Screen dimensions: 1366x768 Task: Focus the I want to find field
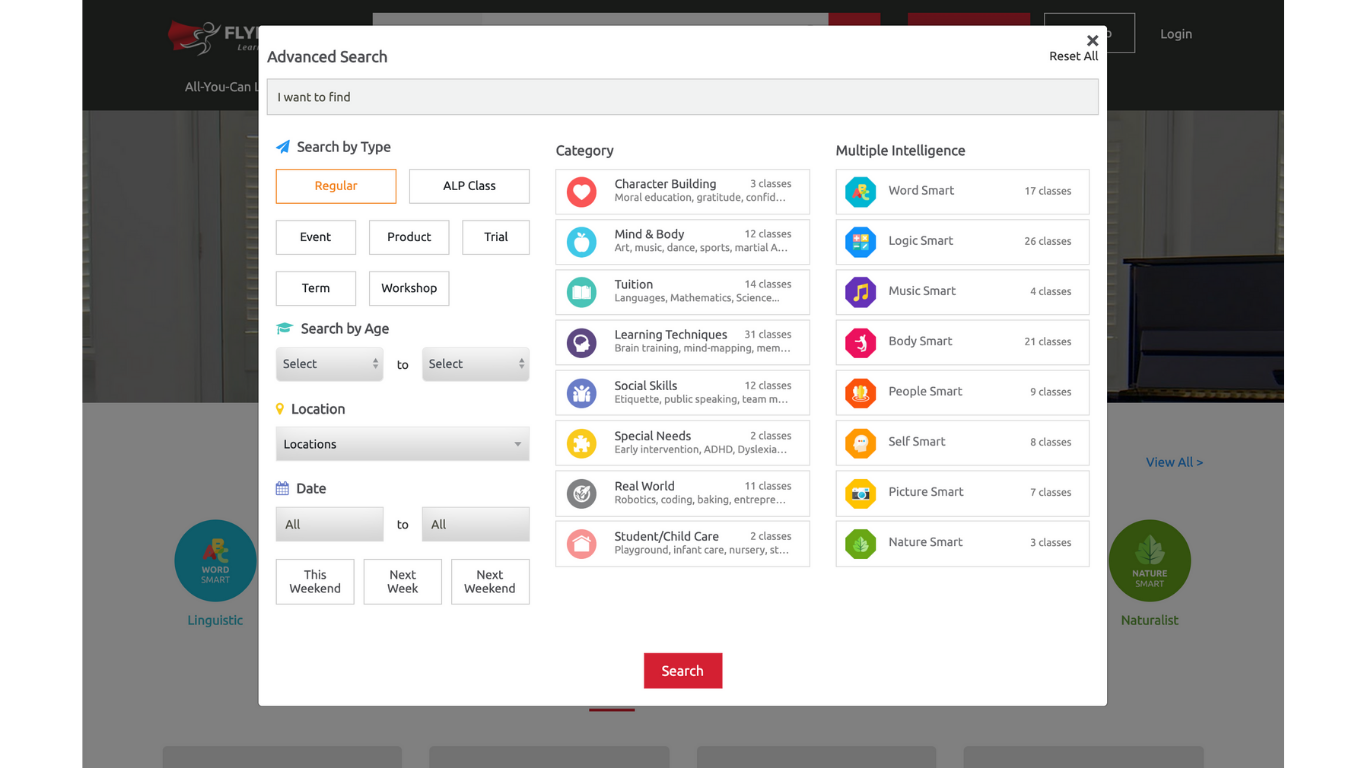click(682, 97)
